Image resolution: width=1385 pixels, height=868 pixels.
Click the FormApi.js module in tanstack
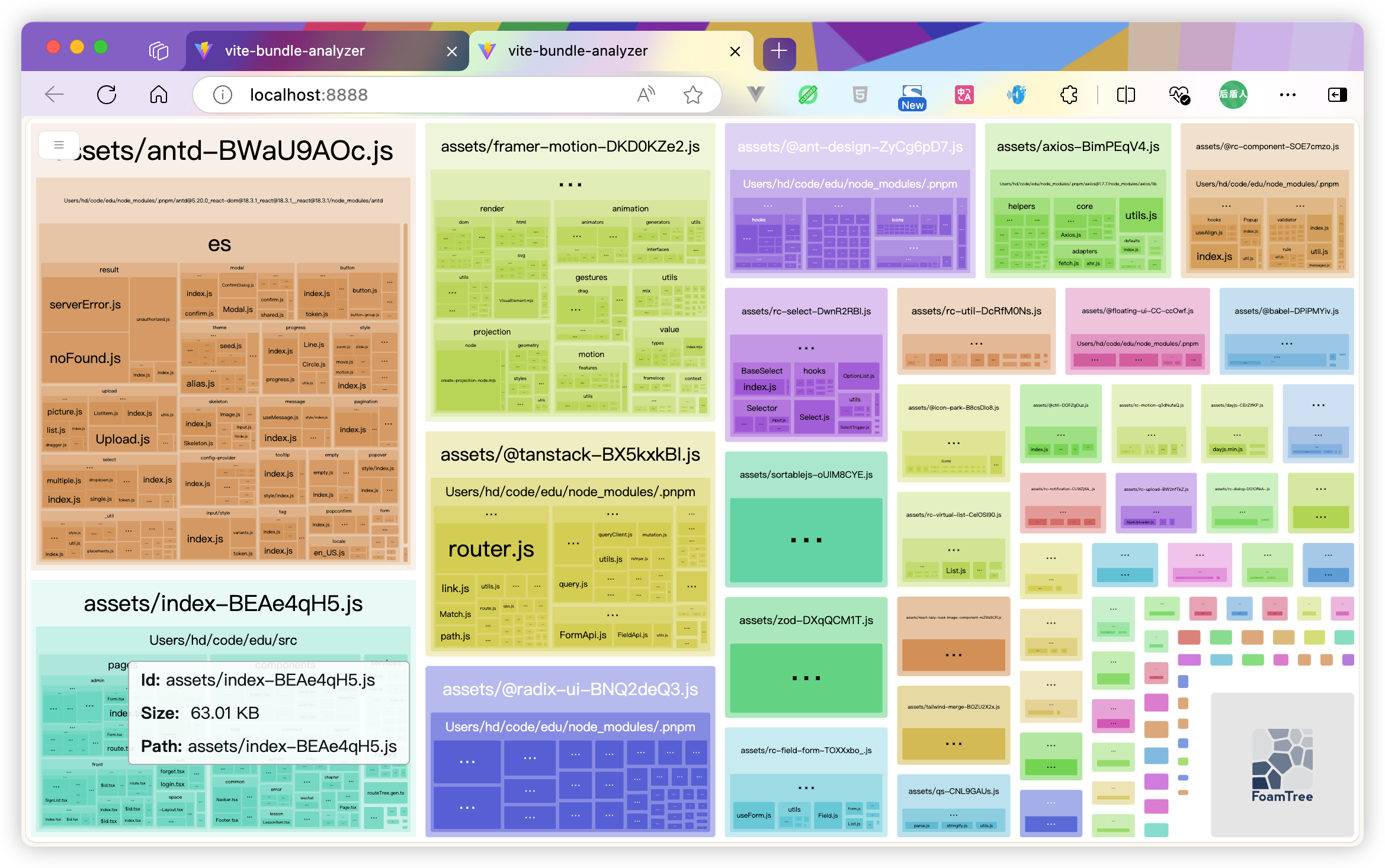[x=583, y=635]
